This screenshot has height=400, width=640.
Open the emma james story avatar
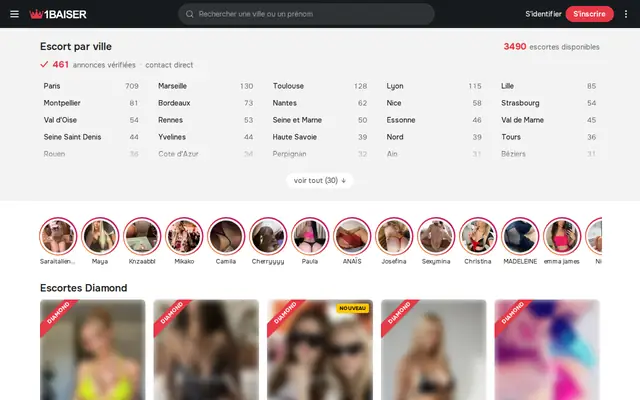click(x=562, y=236)
